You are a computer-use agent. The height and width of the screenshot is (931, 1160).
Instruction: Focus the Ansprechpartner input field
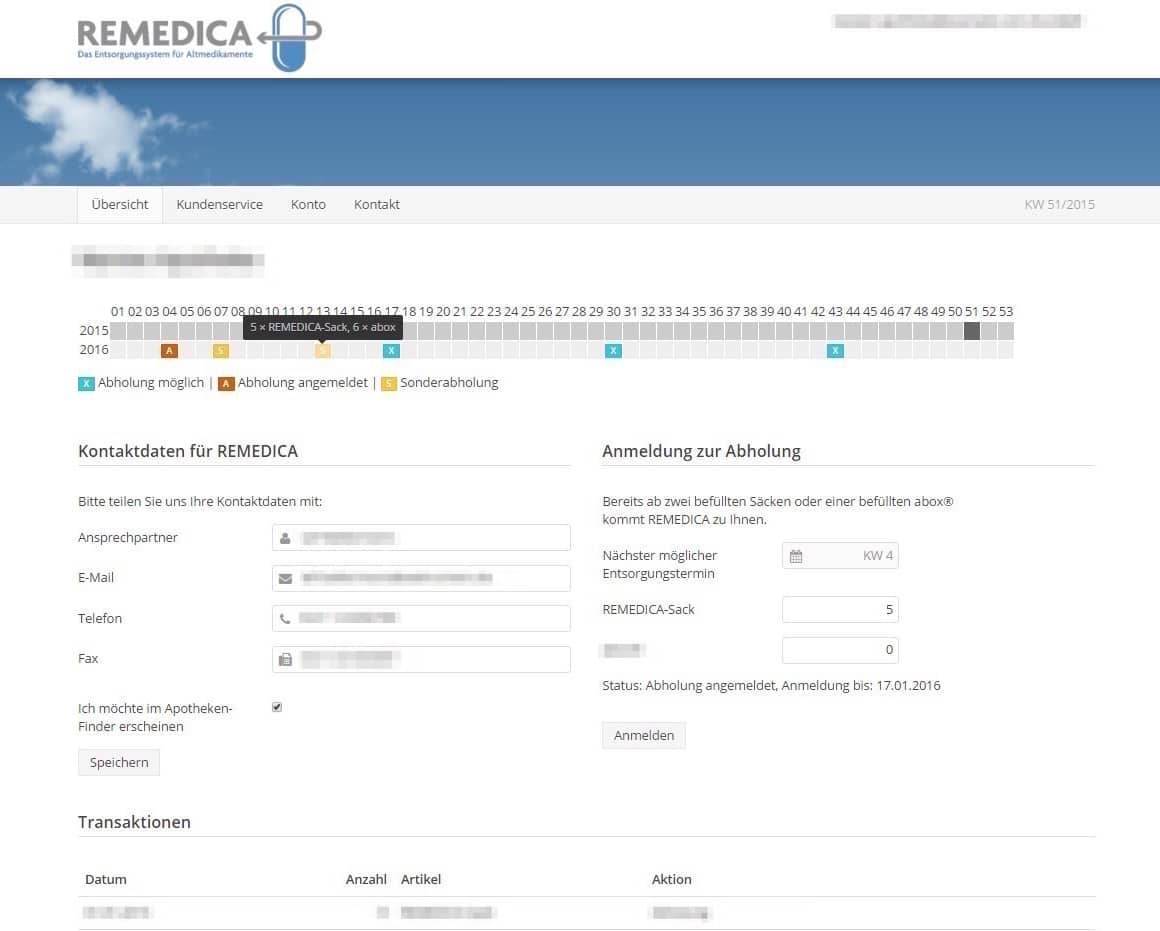[x=421, y=538]
